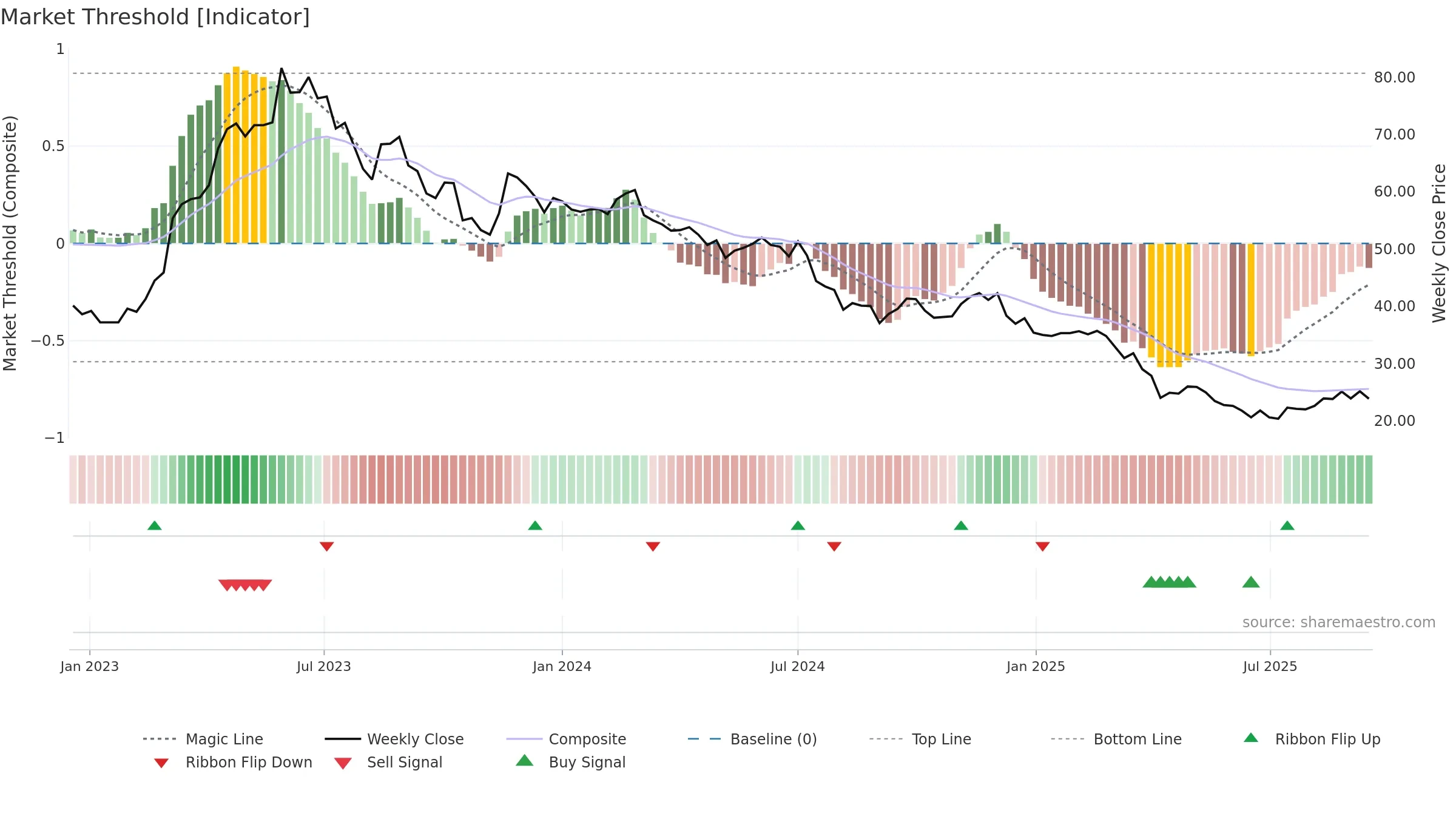
Task: Toggle the Baseline (0) legend entry
Action: pyautogui.click(x=752, y=739)
